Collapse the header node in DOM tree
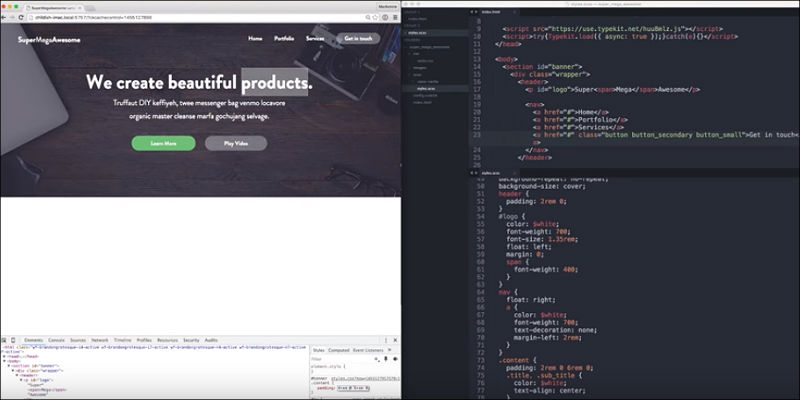Viewport: 800px width, 400px height. click(17, 375)
